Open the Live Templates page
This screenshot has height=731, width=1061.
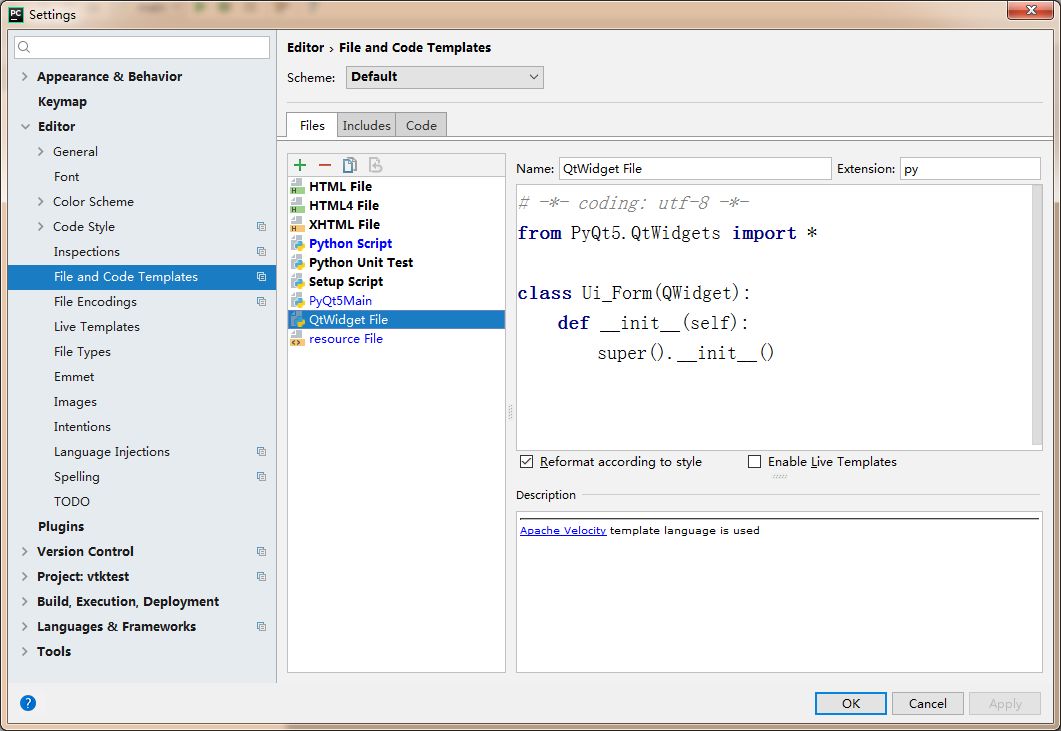pos(97,326)
